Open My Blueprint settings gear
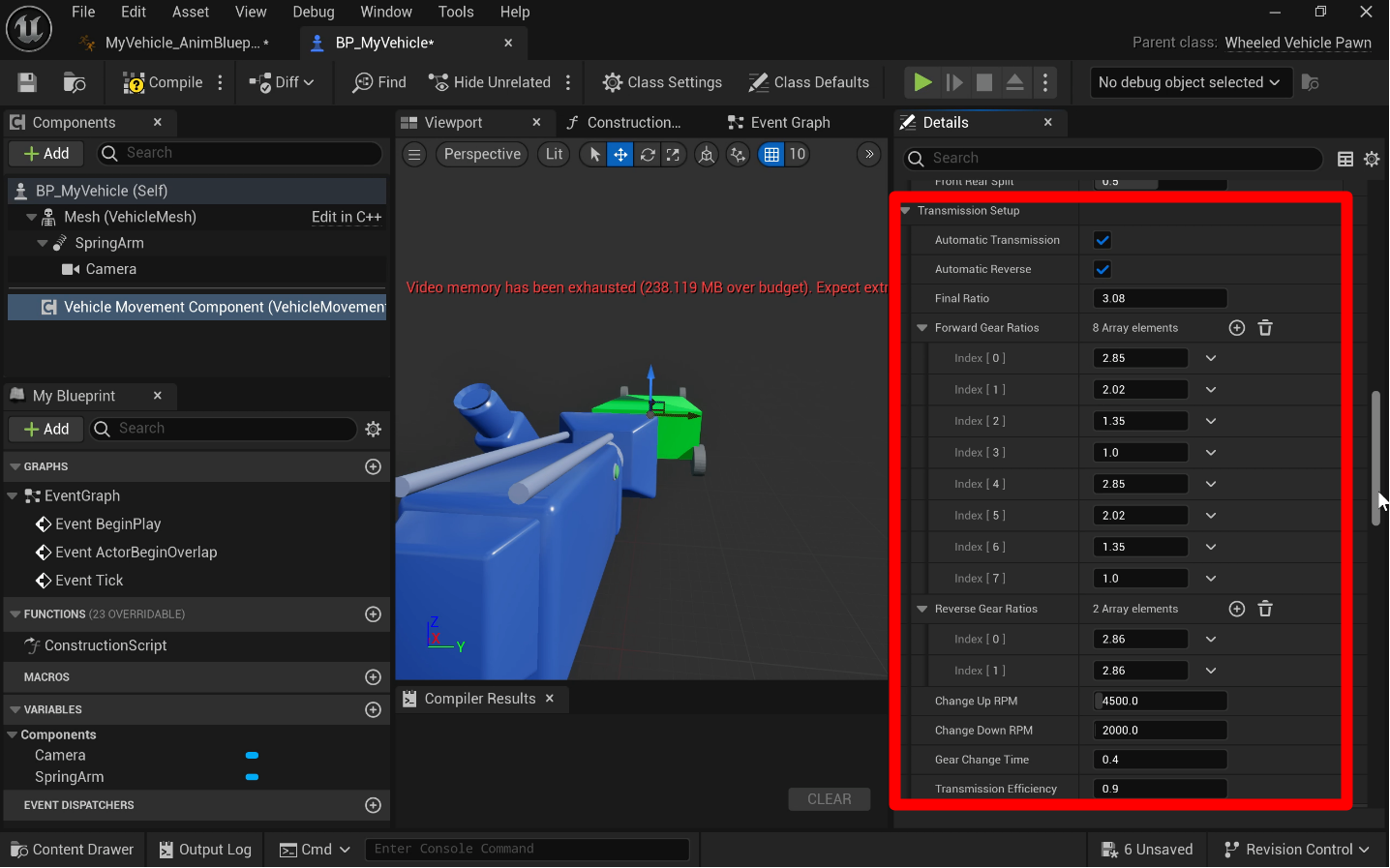This screenshot has width=1390, height=868. click(374, 429)
